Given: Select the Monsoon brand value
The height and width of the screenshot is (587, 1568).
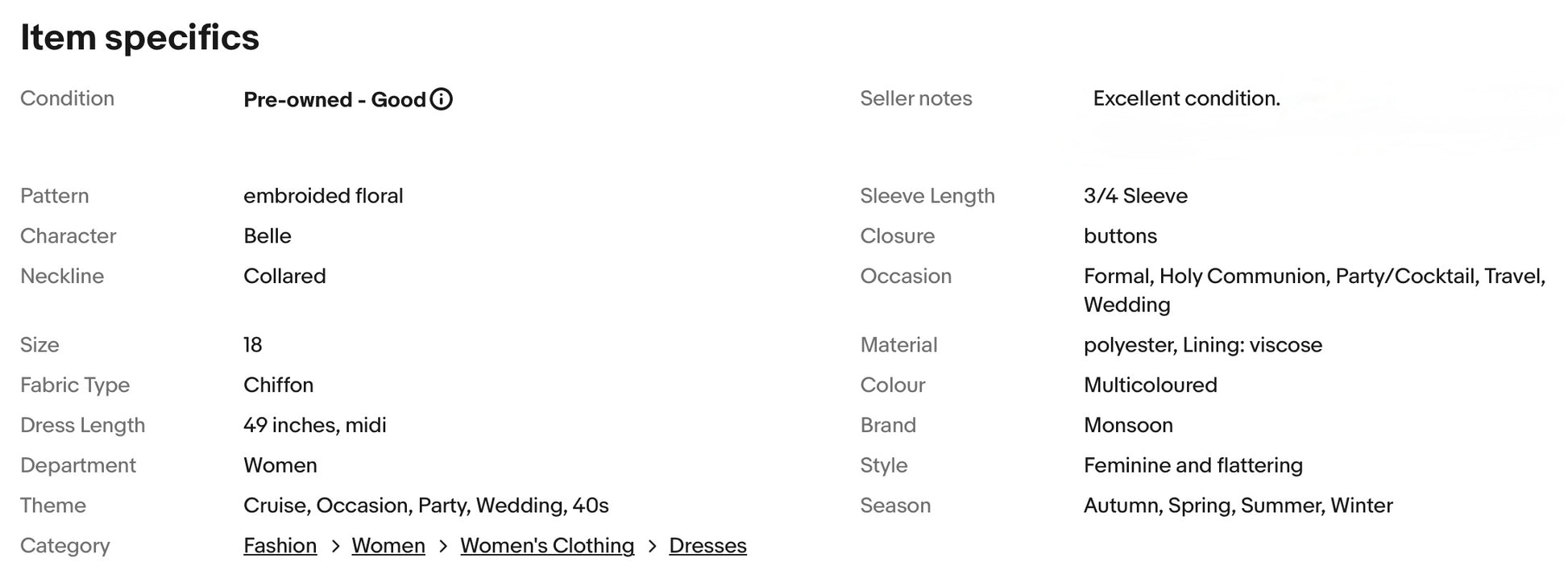Looking at the screenshot, I should [1128, 425].
